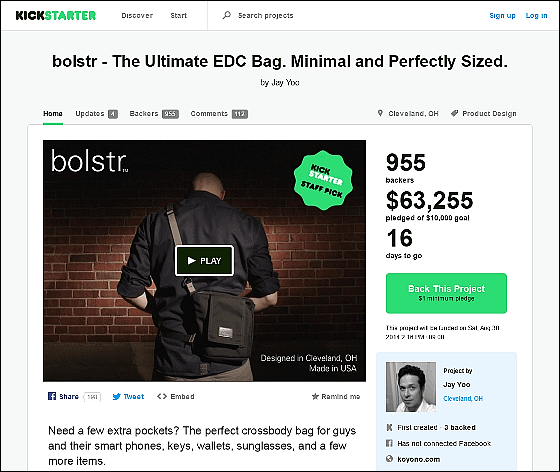Click the search magnifier icon

(x=227, y=15)
